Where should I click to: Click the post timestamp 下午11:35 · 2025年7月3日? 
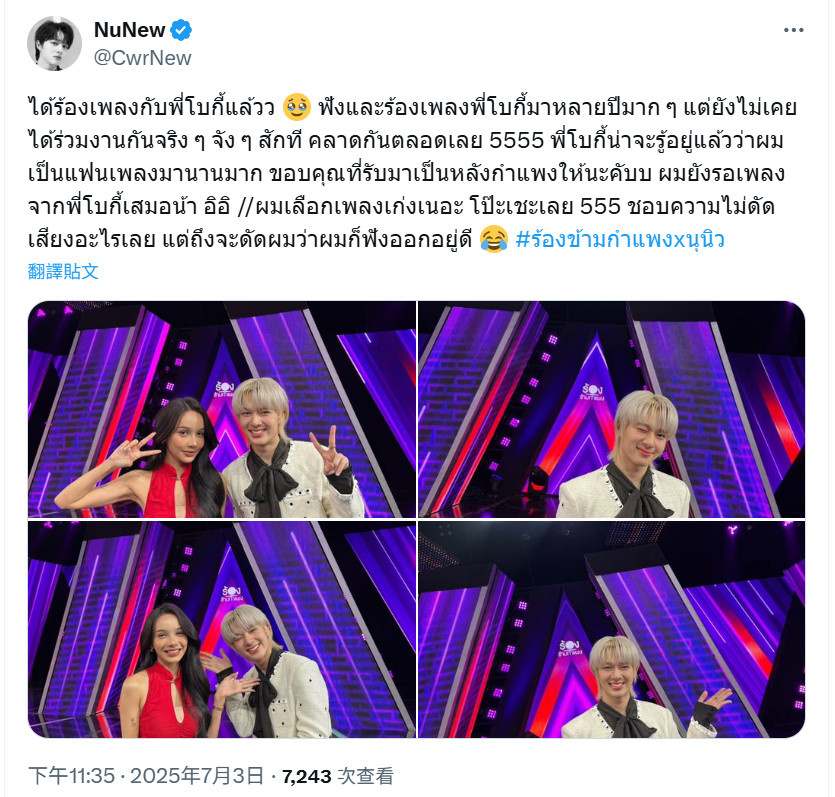[x=146, y=776]
